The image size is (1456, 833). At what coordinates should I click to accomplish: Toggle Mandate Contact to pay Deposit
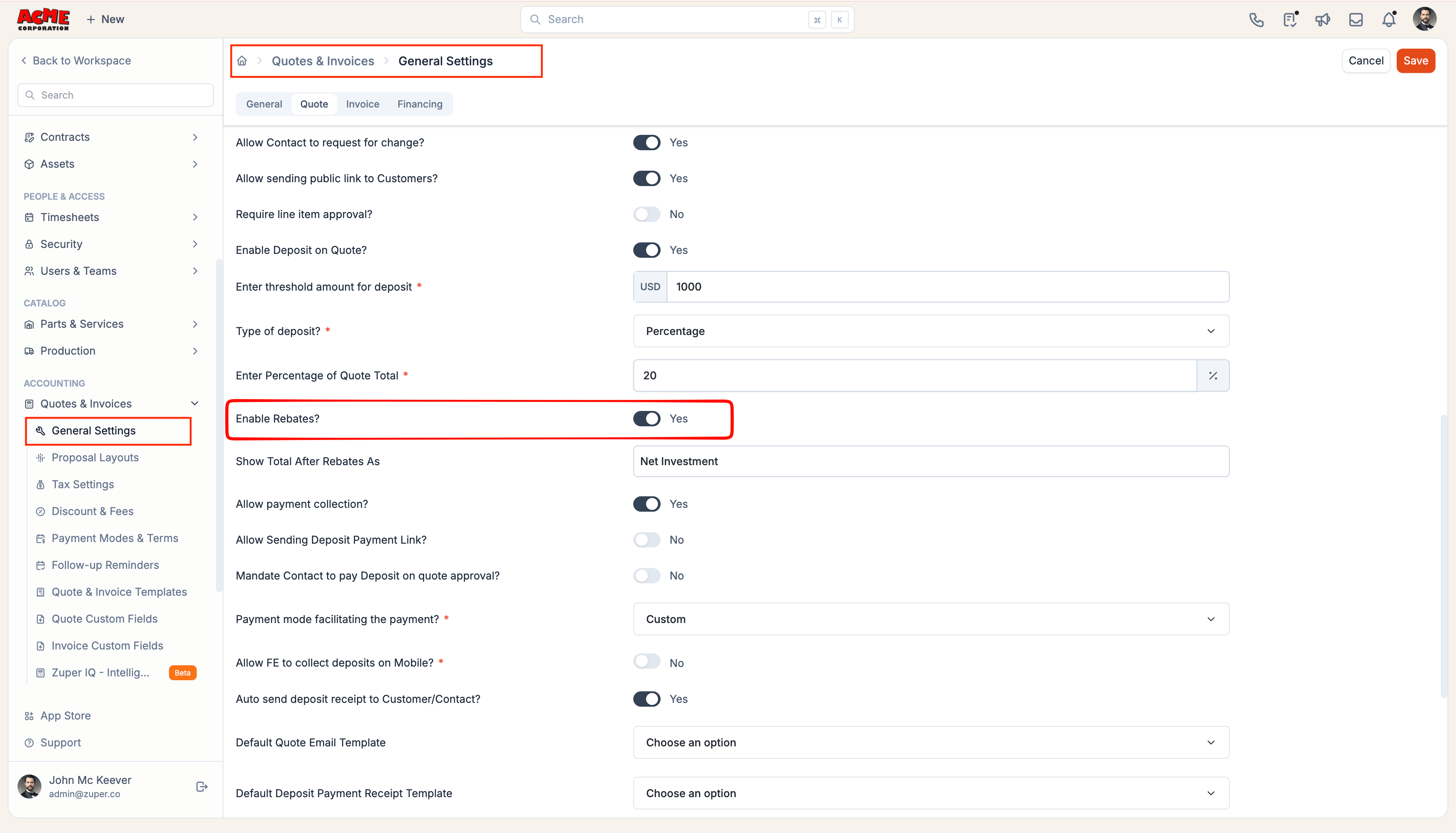646,576
